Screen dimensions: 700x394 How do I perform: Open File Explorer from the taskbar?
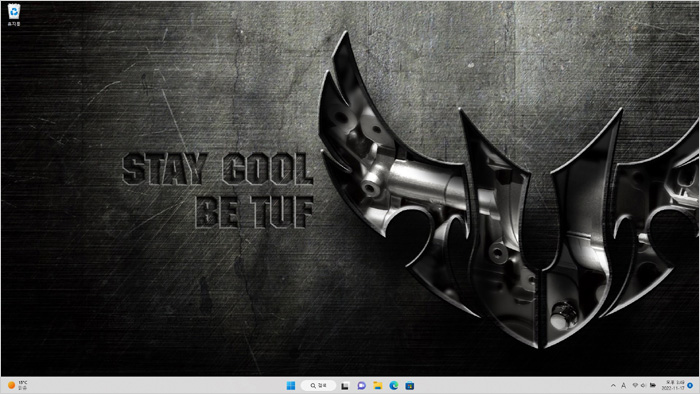point(378,386)
